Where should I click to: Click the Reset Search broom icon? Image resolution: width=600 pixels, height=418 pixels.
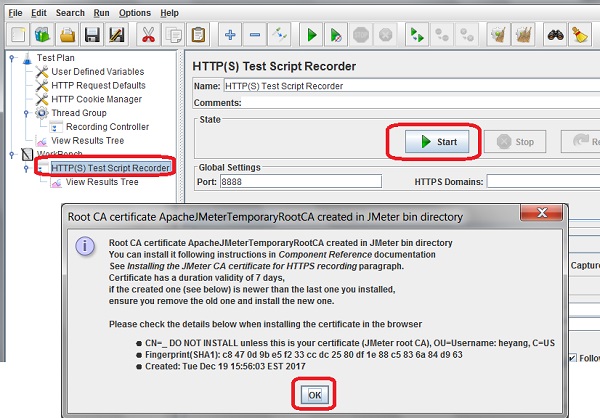[580, 35]
